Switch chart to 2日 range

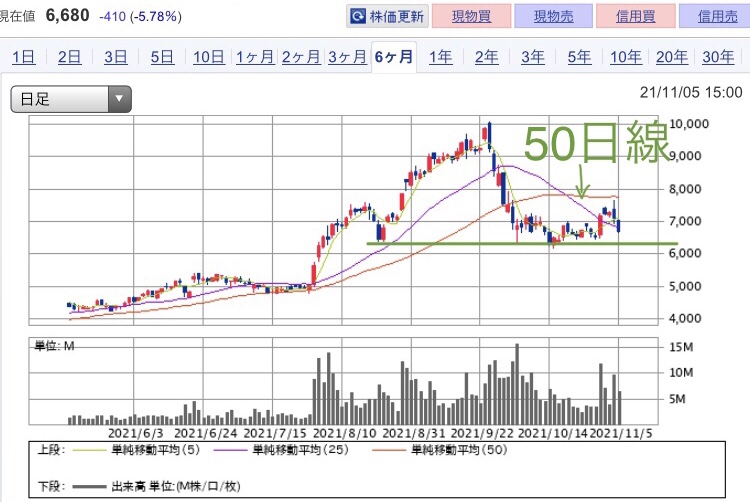69,57
